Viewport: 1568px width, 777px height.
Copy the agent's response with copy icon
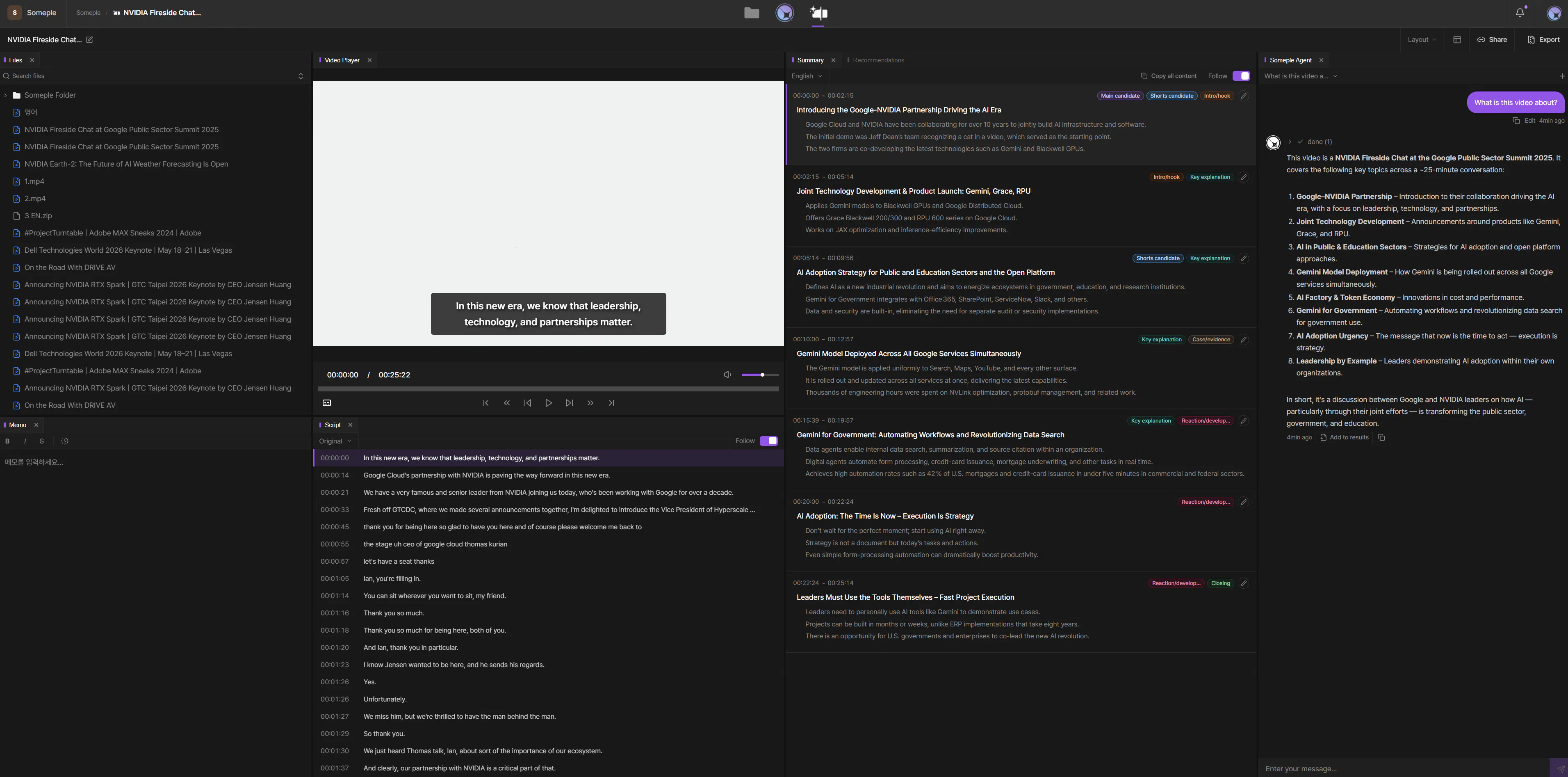pos(1381,437)
